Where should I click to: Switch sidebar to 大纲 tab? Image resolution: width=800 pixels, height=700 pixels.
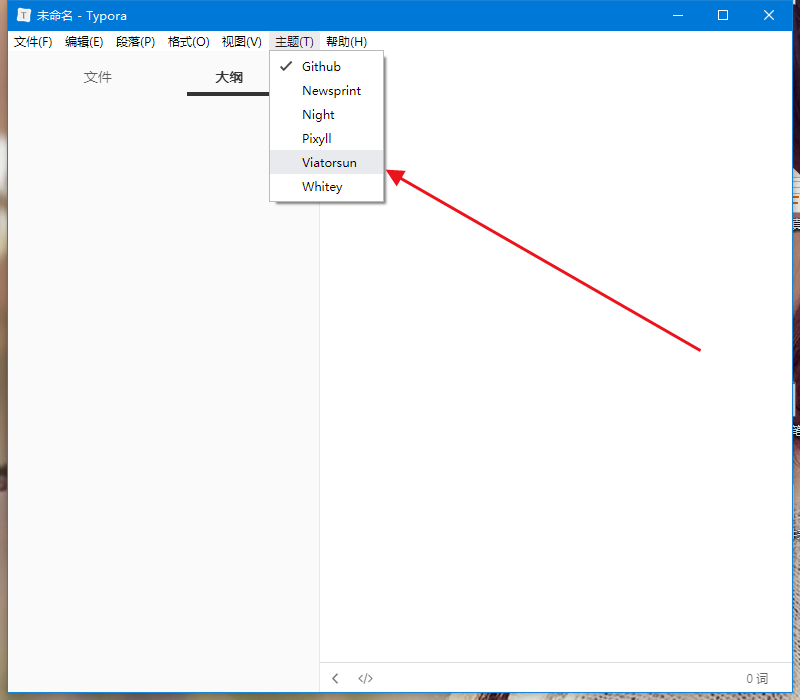(x=229, y=78)
